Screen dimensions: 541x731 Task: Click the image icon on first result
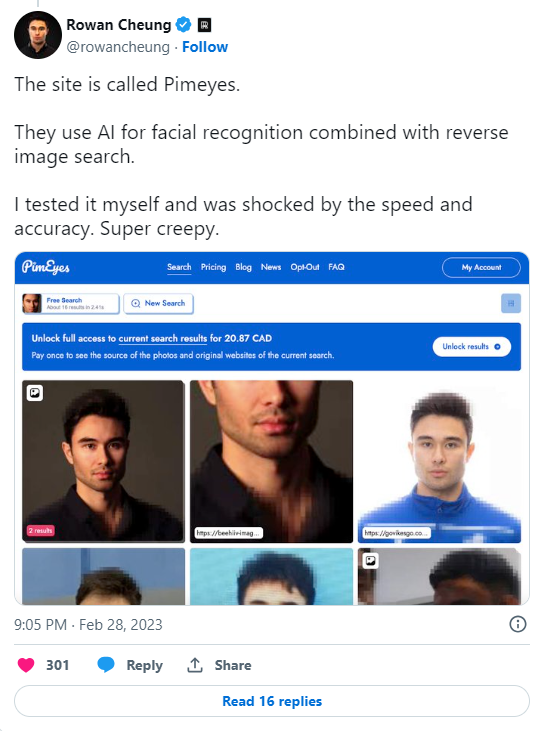pos(35,393)
